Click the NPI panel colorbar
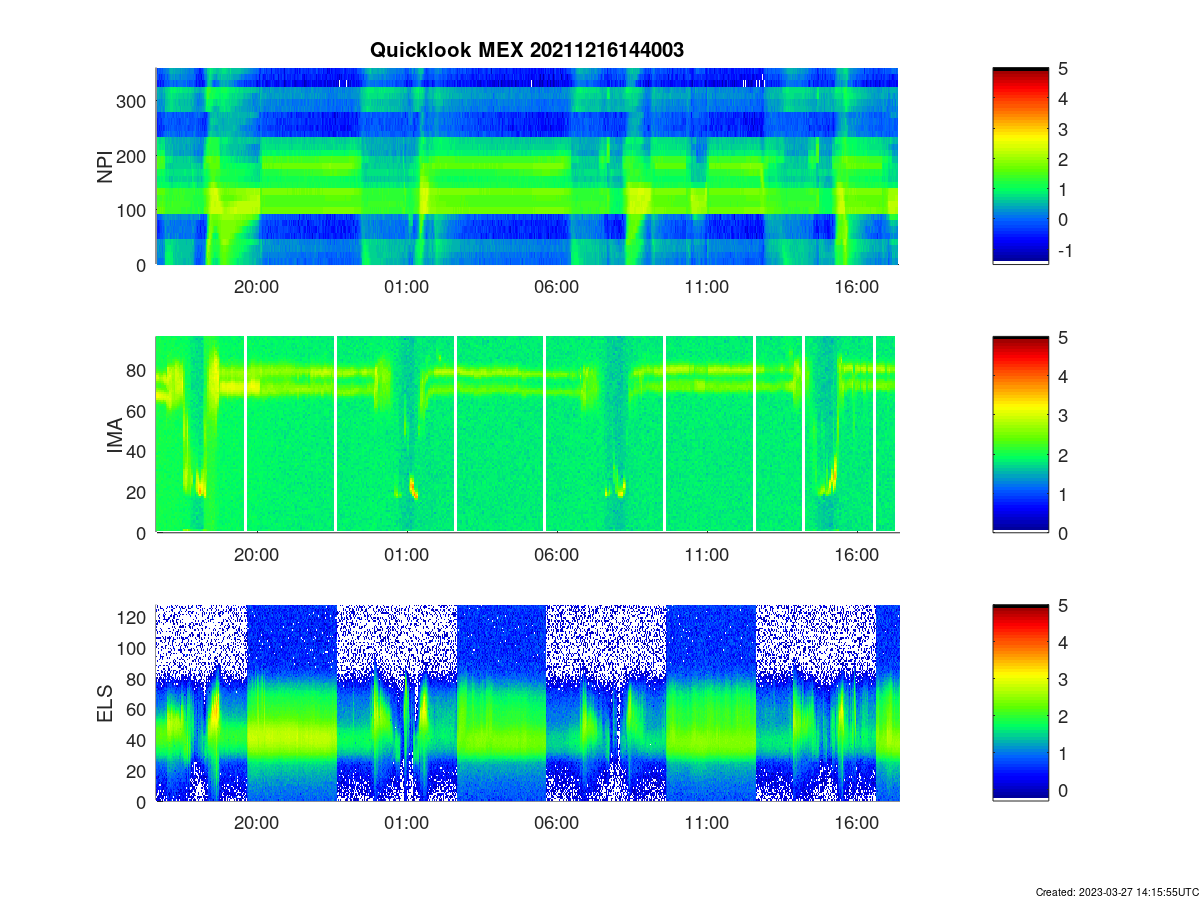Image resolution: width=1200 pixels, height=900 pixels. (x=1020, y=166)
